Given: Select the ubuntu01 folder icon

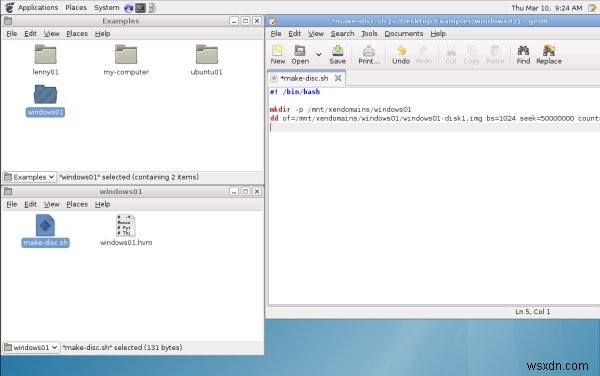Looking at the screenshot, I should coord(207,54).
